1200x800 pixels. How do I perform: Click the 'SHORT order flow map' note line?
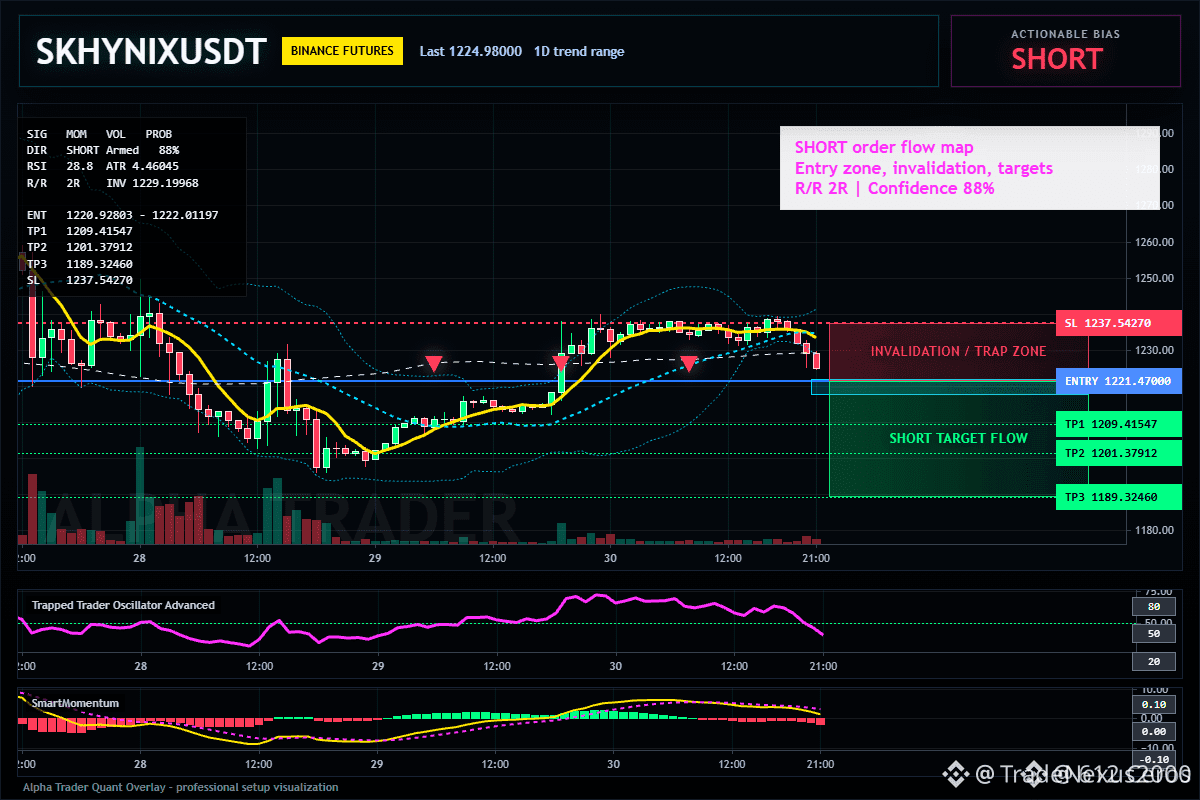884,147
